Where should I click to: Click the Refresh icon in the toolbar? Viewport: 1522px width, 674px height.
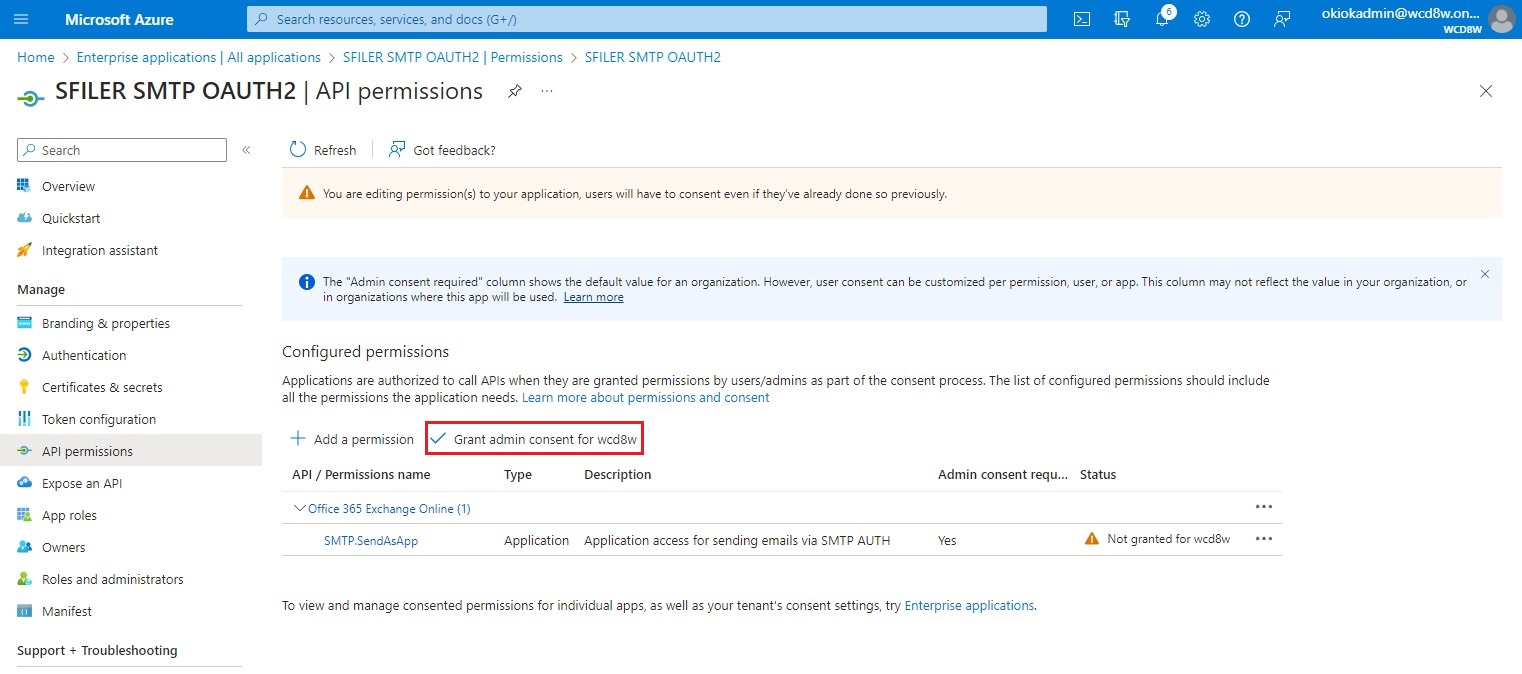pyautogui.click(x=298, y=149)
